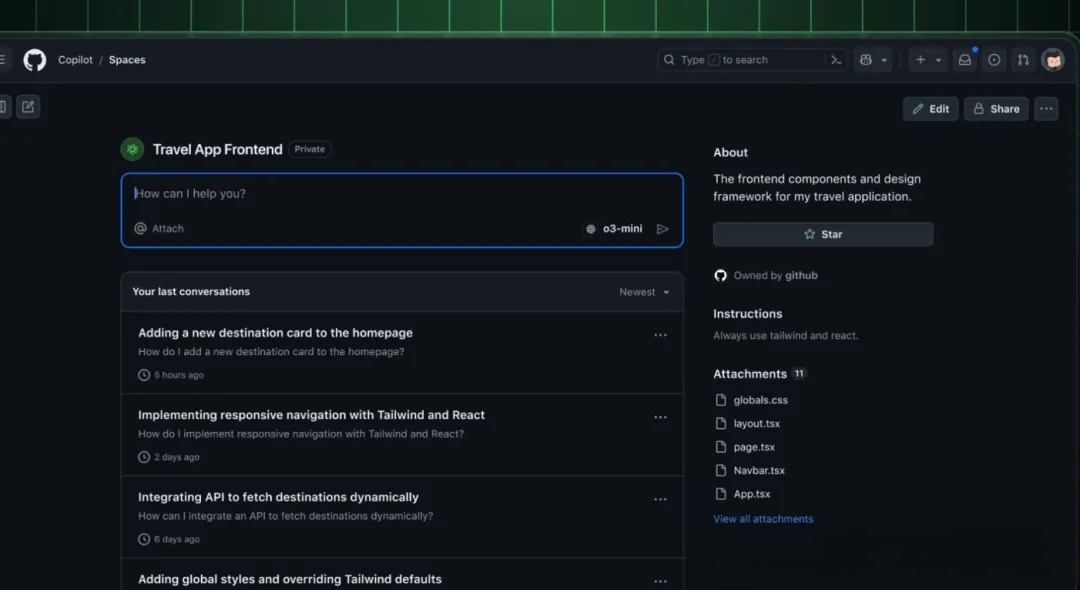This screenshot has height=590, width=1080.
Task: Click the Share button
Action: point(996,109)
